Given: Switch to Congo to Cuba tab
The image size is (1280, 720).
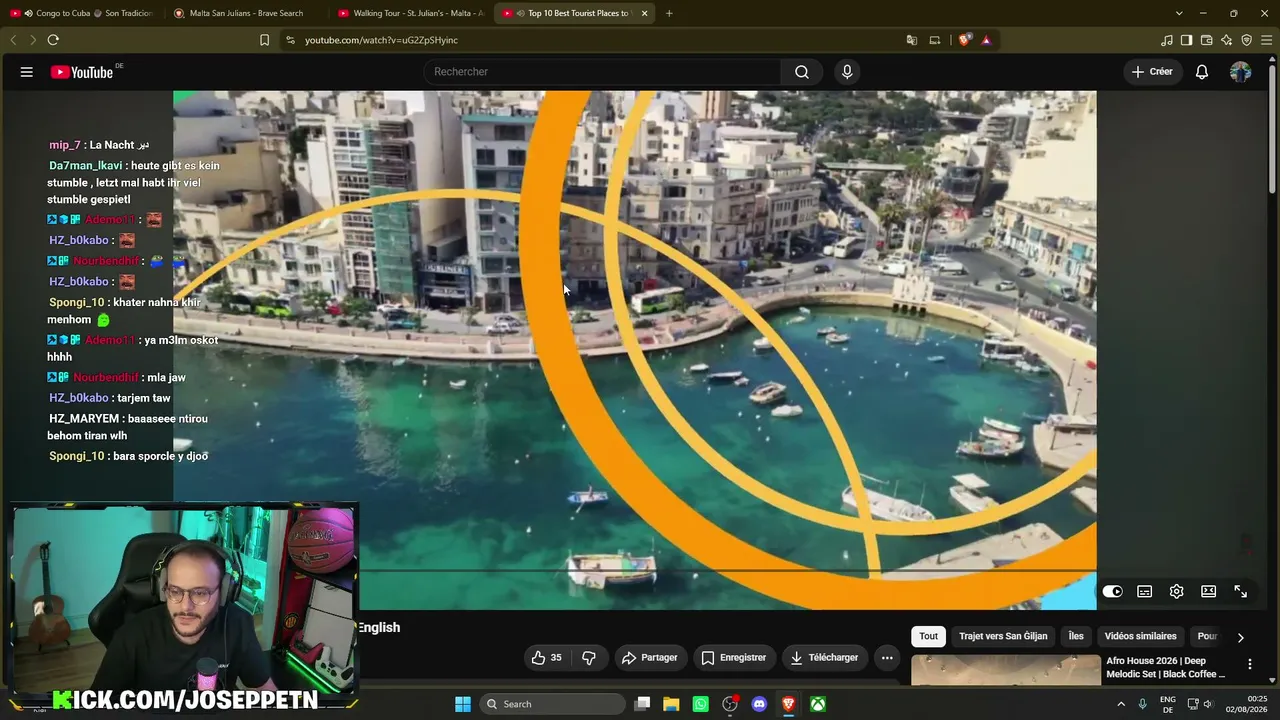Looking at the screenshot, I should [82, 13].
